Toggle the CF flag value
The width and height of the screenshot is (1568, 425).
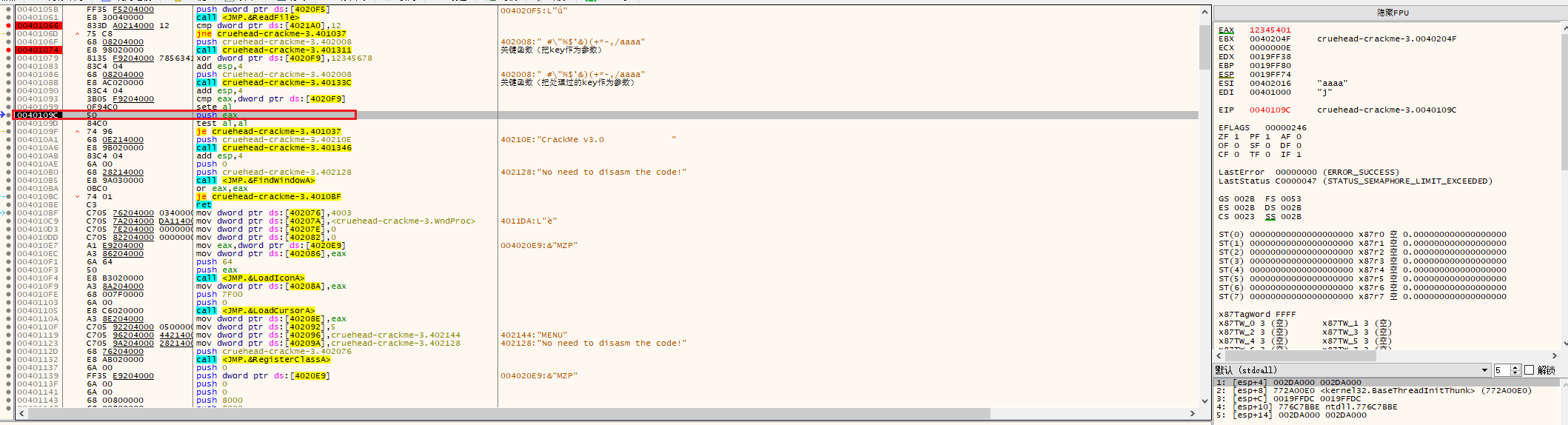click(1236, 155)
